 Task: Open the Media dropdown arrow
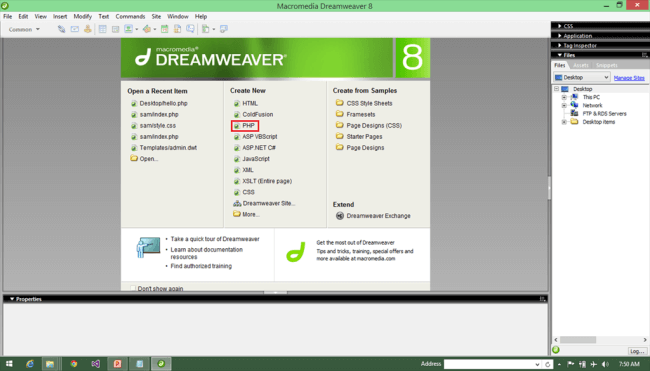click(x=155, y=29)
